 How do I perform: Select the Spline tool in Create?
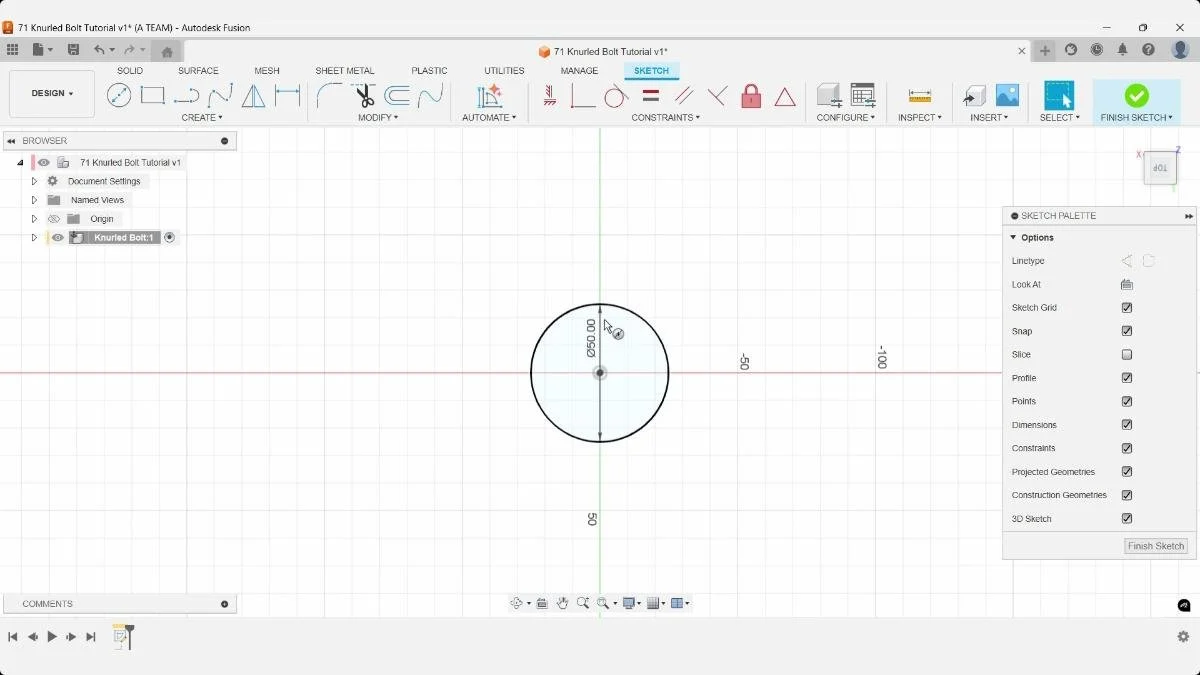click(220, 95)
